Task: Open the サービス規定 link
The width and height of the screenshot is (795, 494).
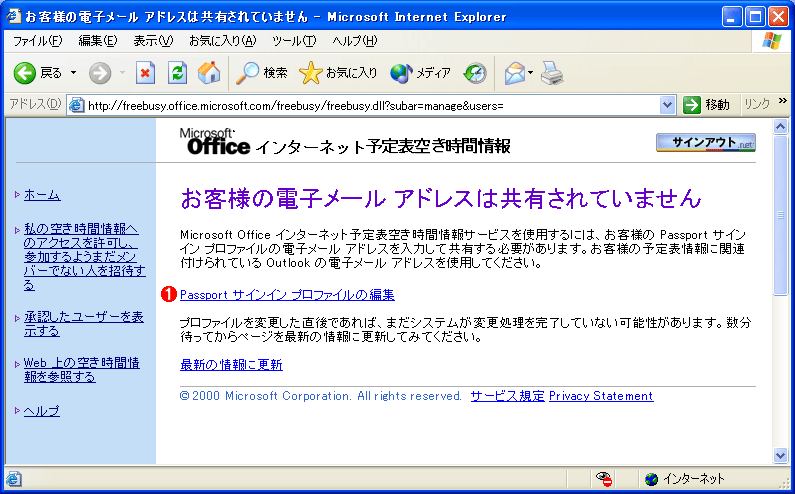Action: pos(508,396)
